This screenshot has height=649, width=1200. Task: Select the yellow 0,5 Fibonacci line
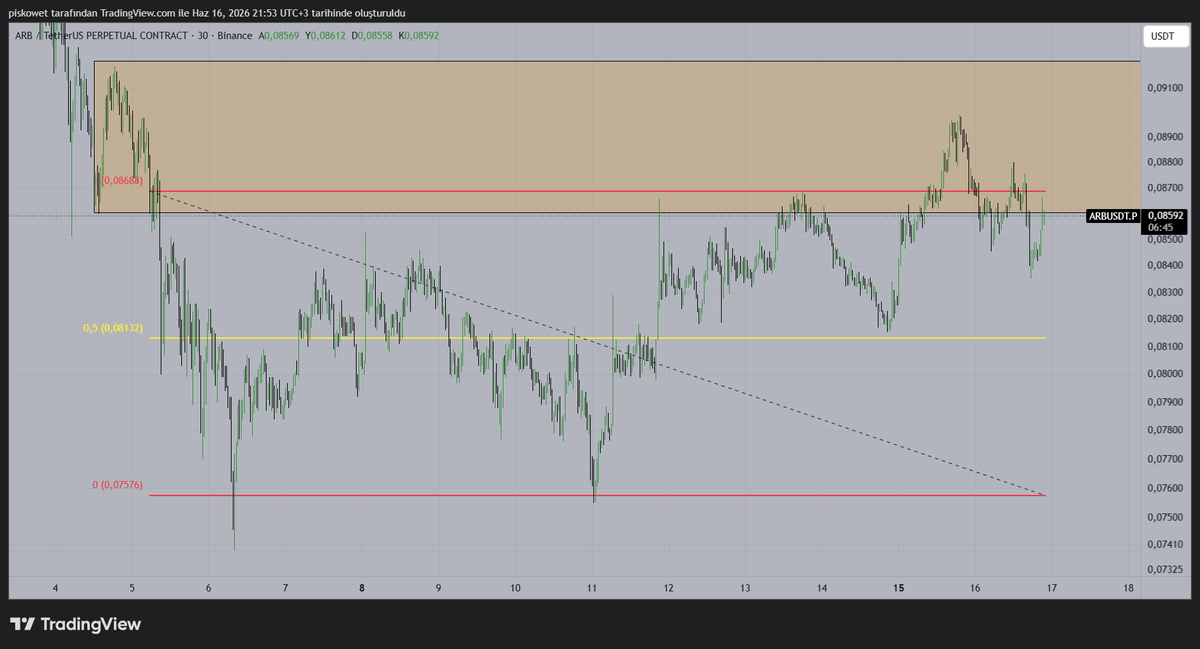click(598, 338)
